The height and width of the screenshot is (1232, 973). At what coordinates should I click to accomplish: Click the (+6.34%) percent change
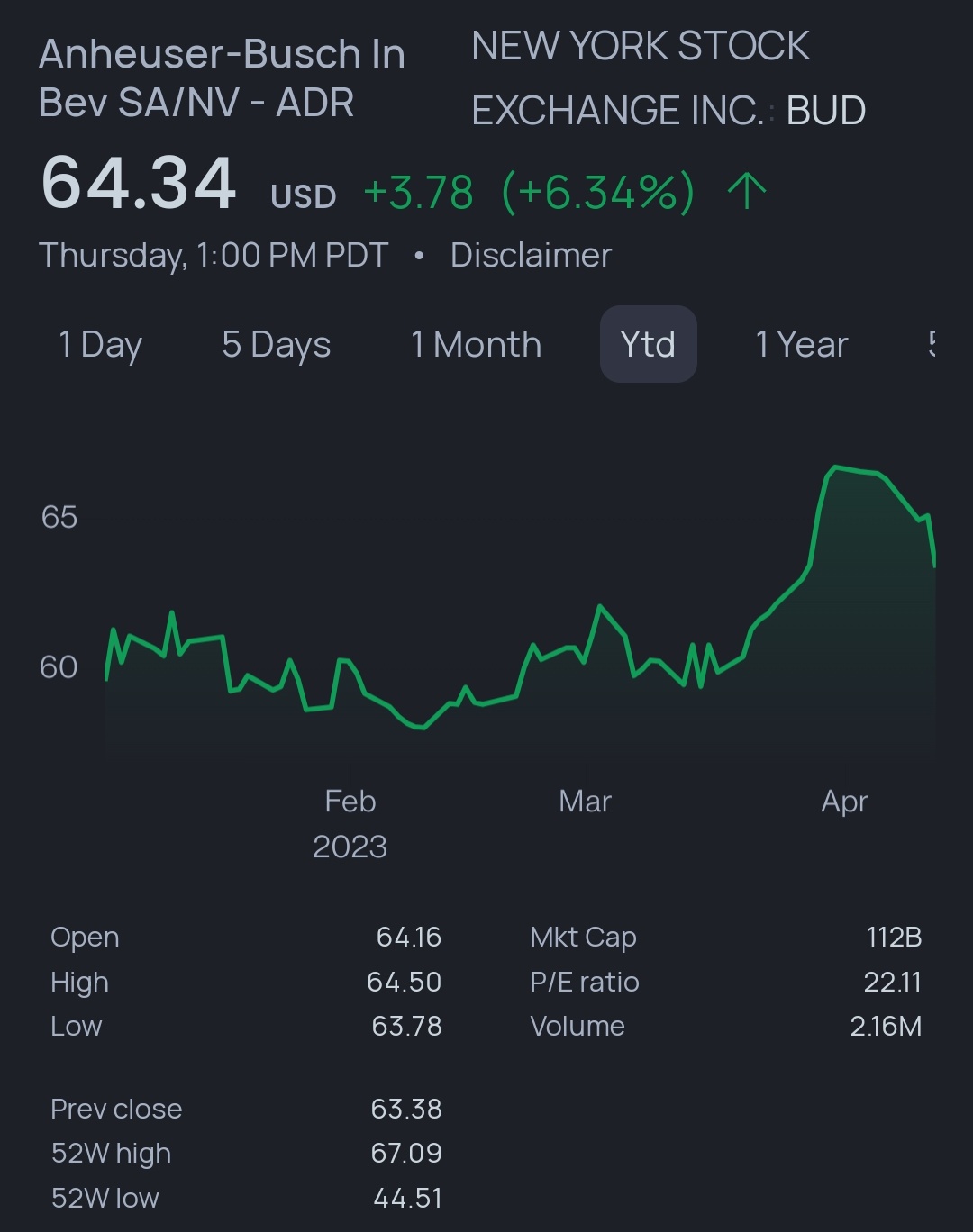point(597,193)
